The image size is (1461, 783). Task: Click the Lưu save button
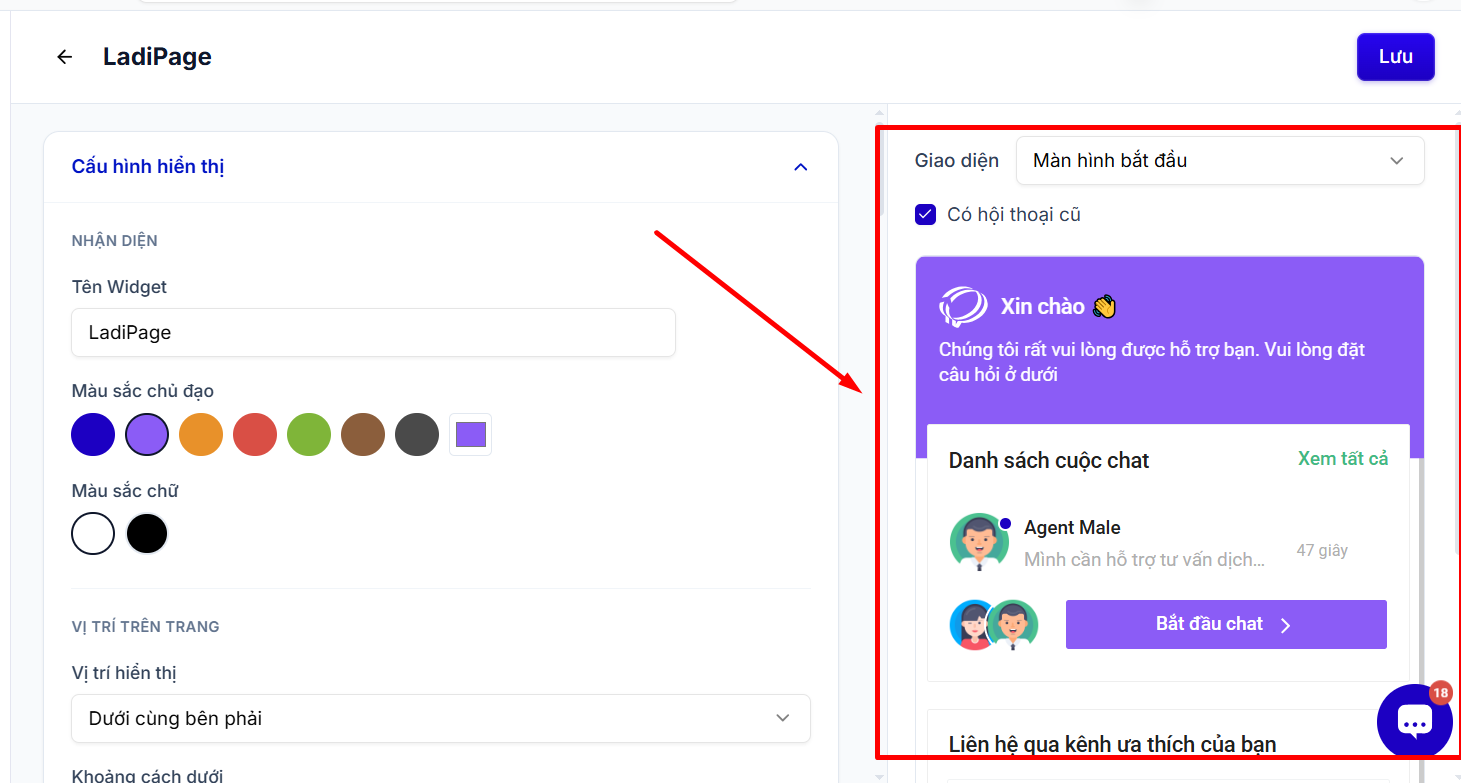[1395, 57]
